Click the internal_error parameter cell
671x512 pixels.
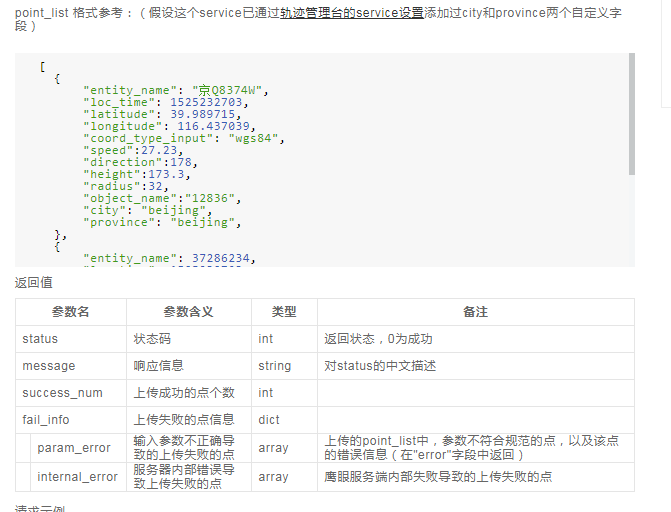click(78, 477)
